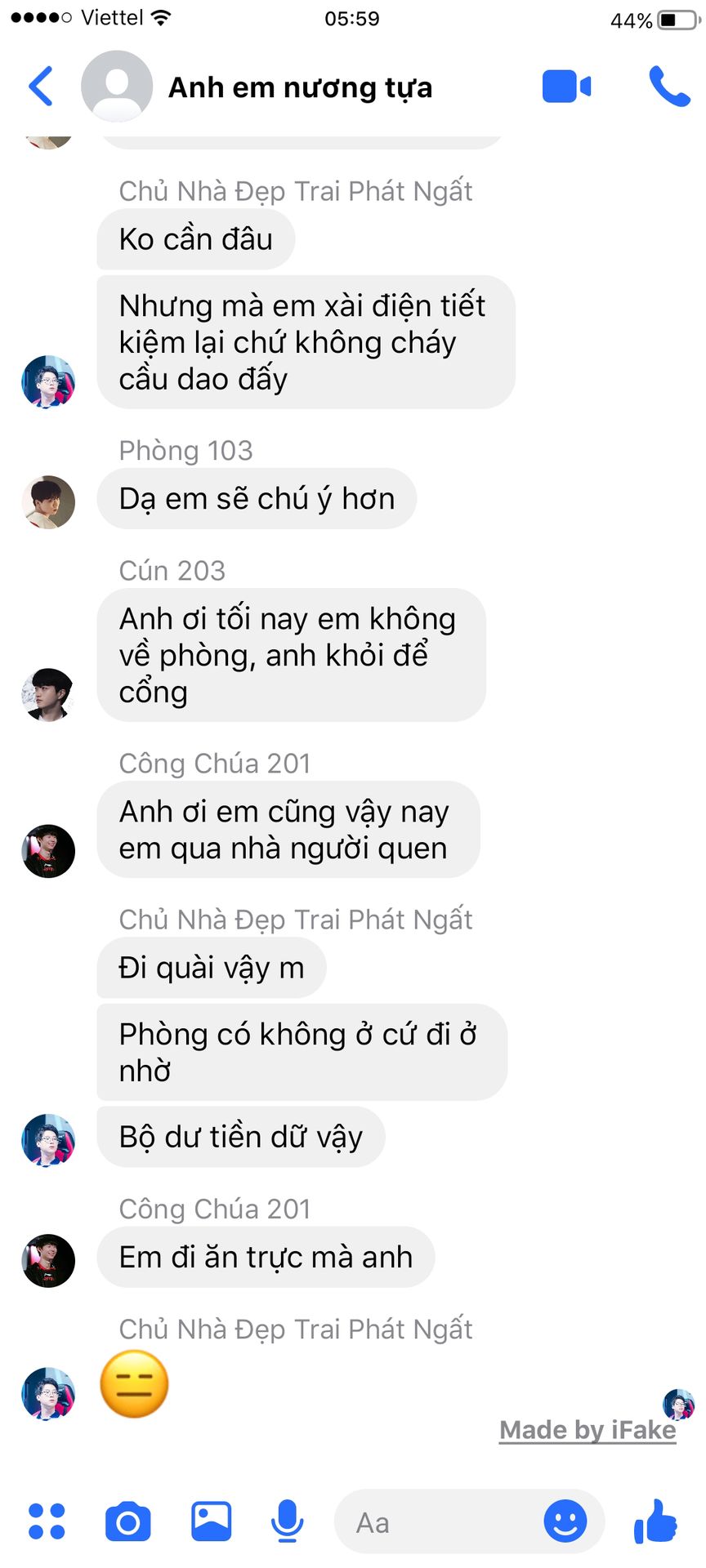The image size is (706, 1568).
Task: Tap Phòng 103's avatar
Action: coord(48,502)
